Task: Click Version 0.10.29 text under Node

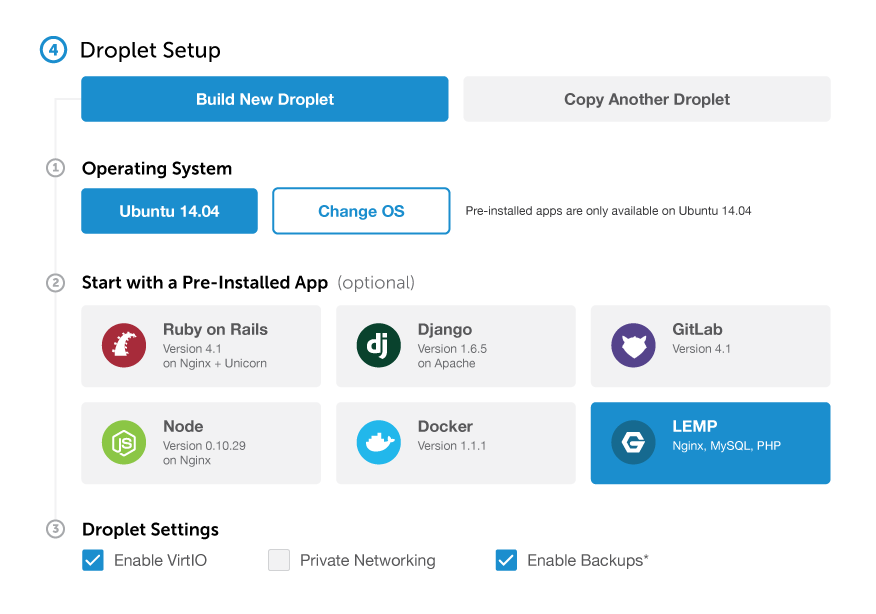Action: (204, 446)
